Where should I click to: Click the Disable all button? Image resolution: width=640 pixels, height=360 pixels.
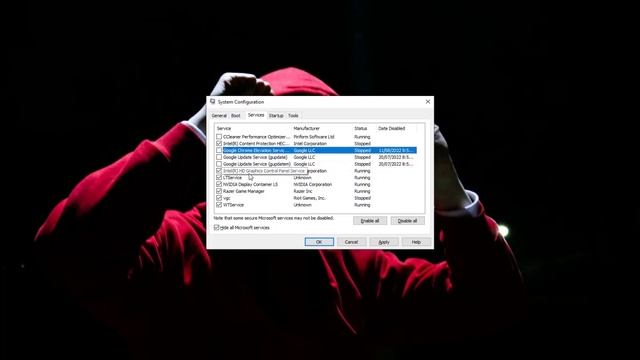pyautogui.click(x=407, y=221)
